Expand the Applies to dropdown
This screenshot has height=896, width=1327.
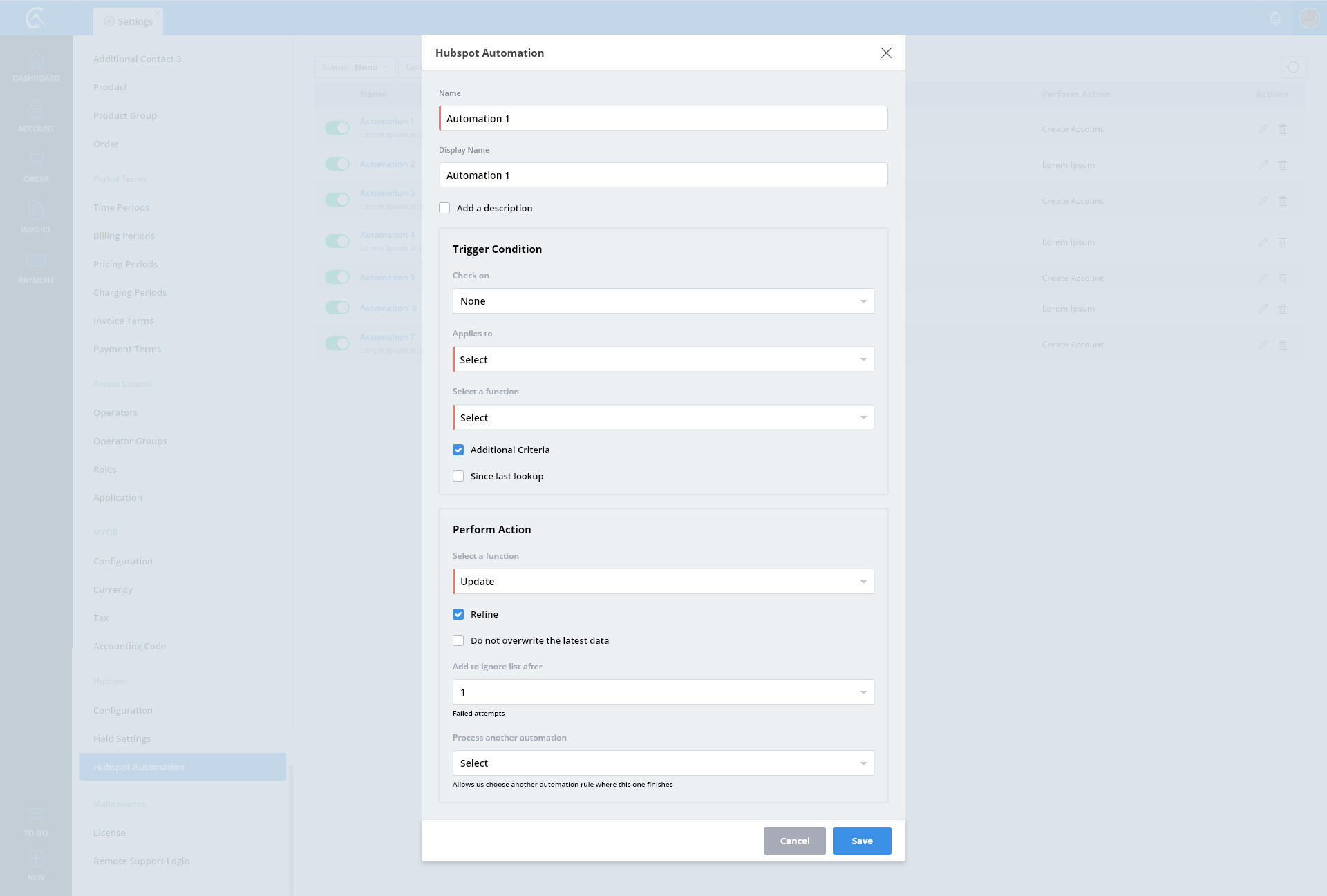[x=663, y=359]
